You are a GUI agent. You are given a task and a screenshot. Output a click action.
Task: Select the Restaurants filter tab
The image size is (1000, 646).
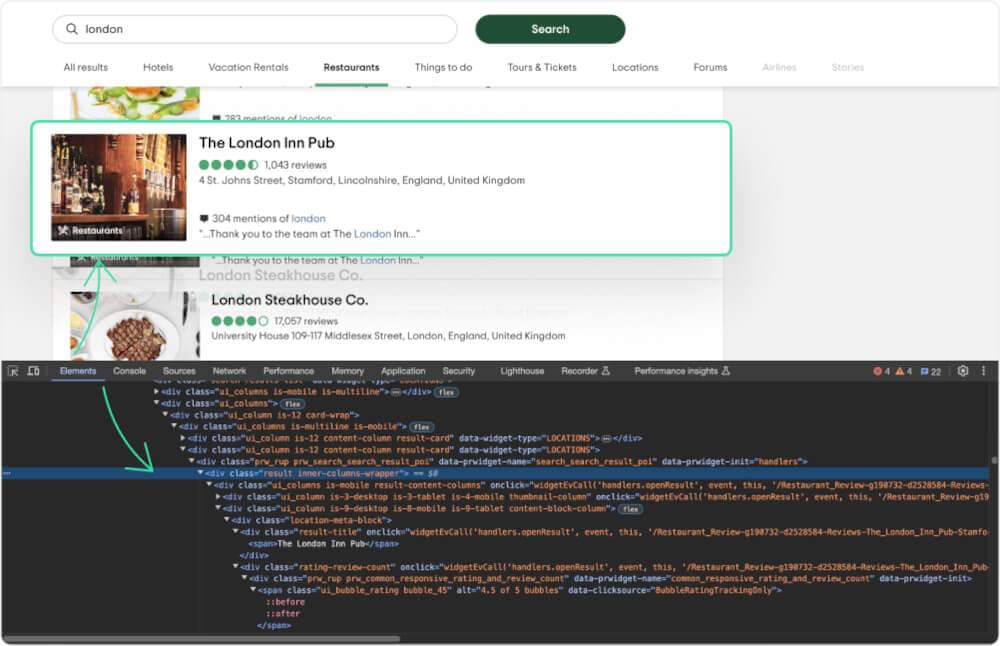click(x=351, y=67)
